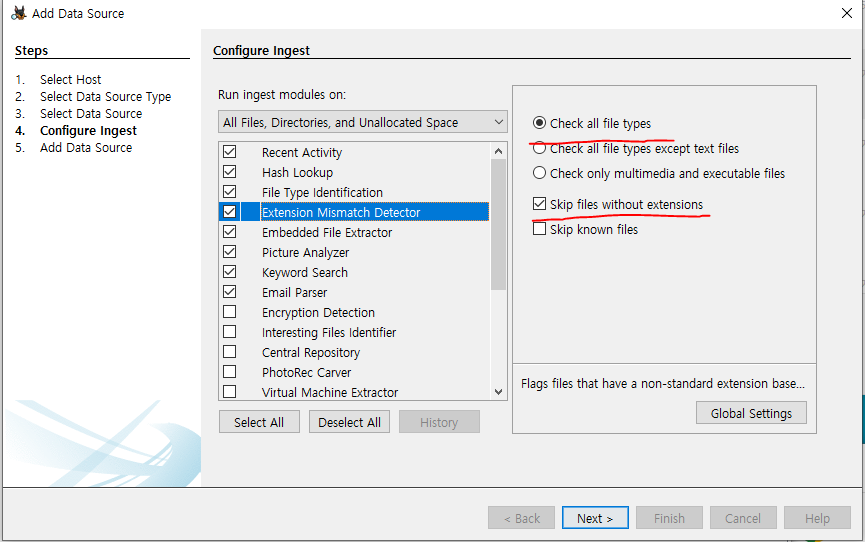Image resolution: width=865 pixels, height=542 pixels.
Task: Click the Select All button
Action: [x=259, y=422]
